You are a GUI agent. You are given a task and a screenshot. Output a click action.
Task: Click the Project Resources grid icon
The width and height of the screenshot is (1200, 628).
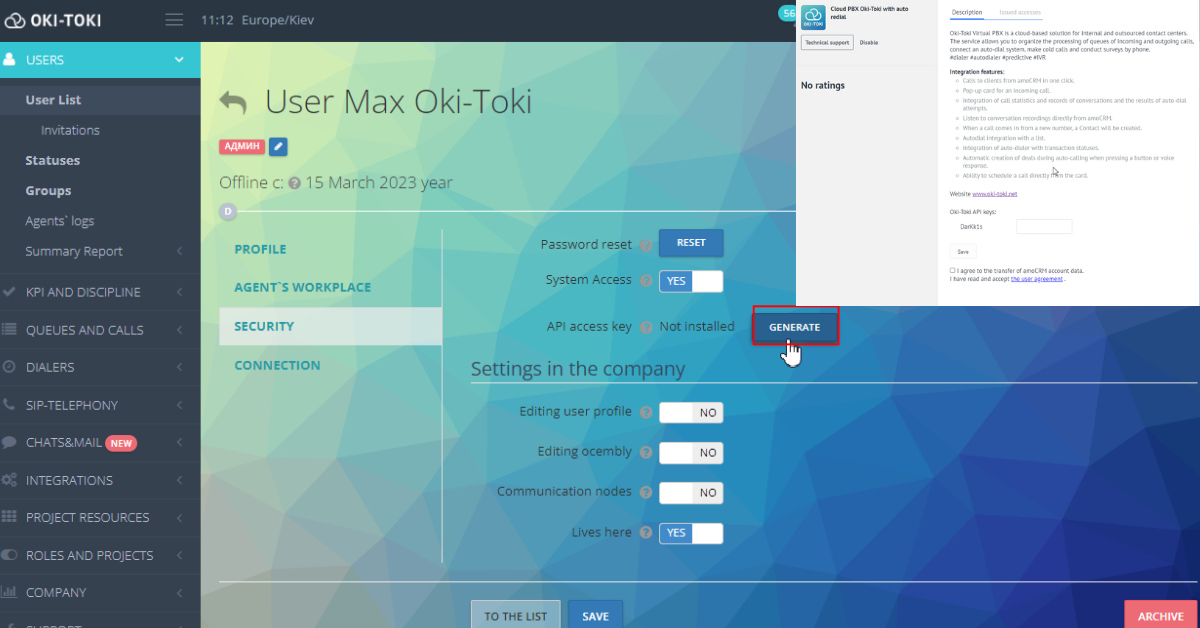(9, 517)
